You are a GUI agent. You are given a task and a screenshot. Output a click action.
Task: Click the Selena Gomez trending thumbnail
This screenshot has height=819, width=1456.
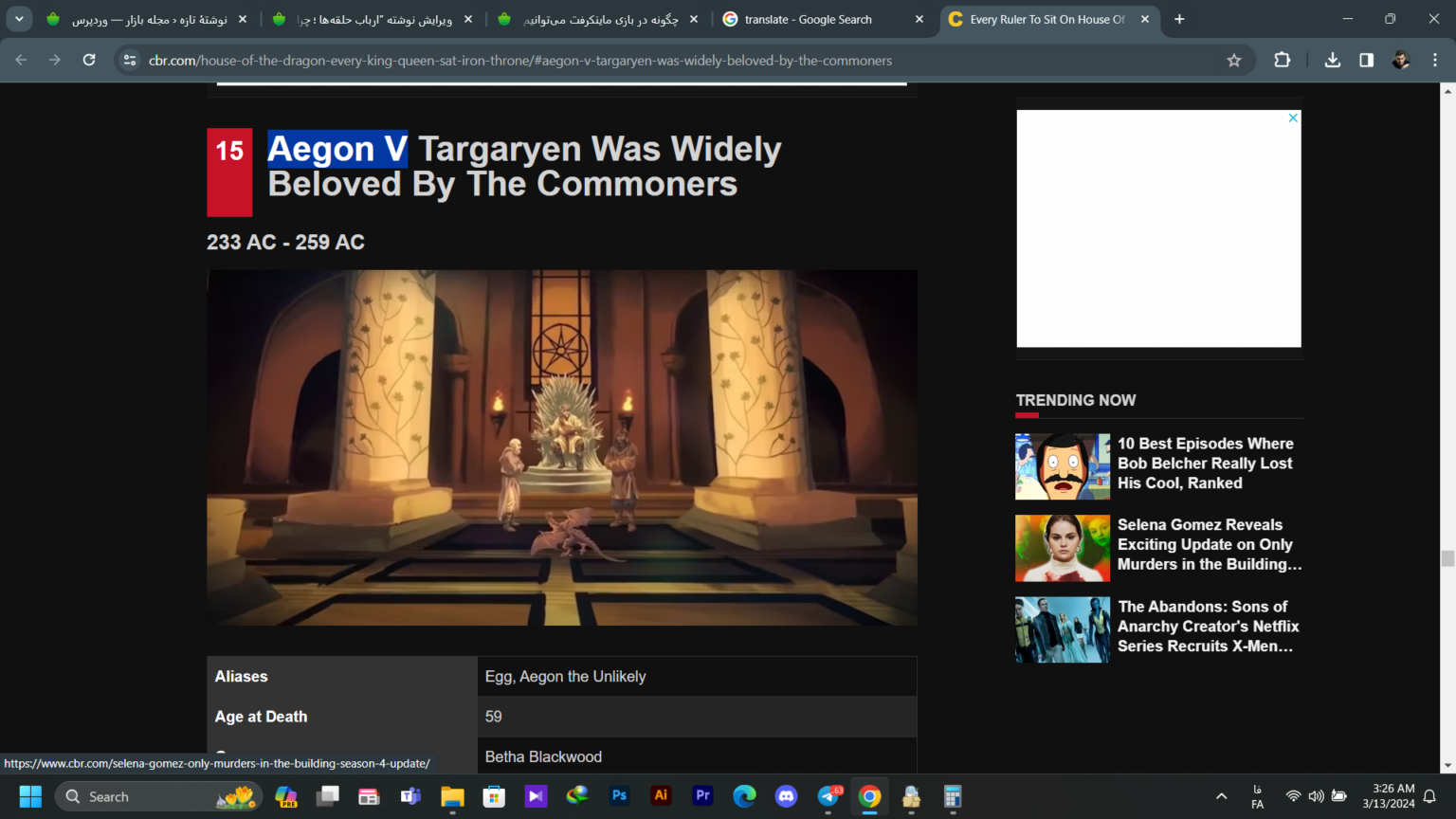[1063, 548]
